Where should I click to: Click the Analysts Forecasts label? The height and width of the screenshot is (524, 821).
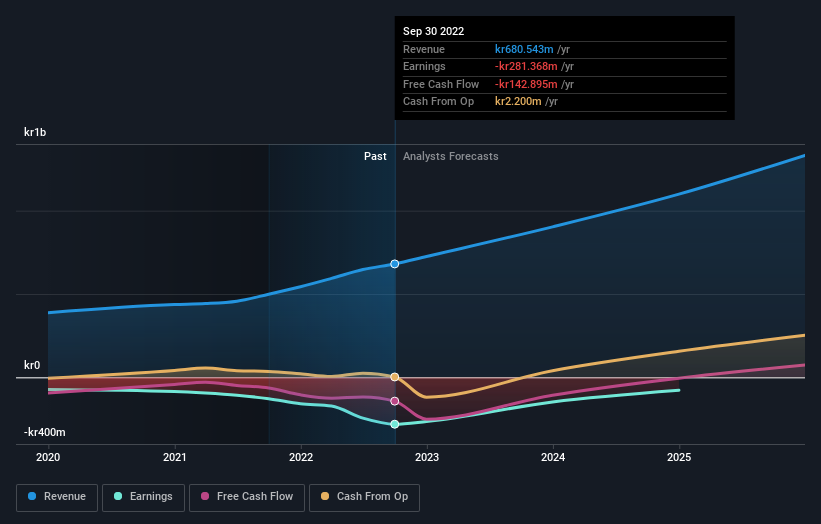(451, 157)
